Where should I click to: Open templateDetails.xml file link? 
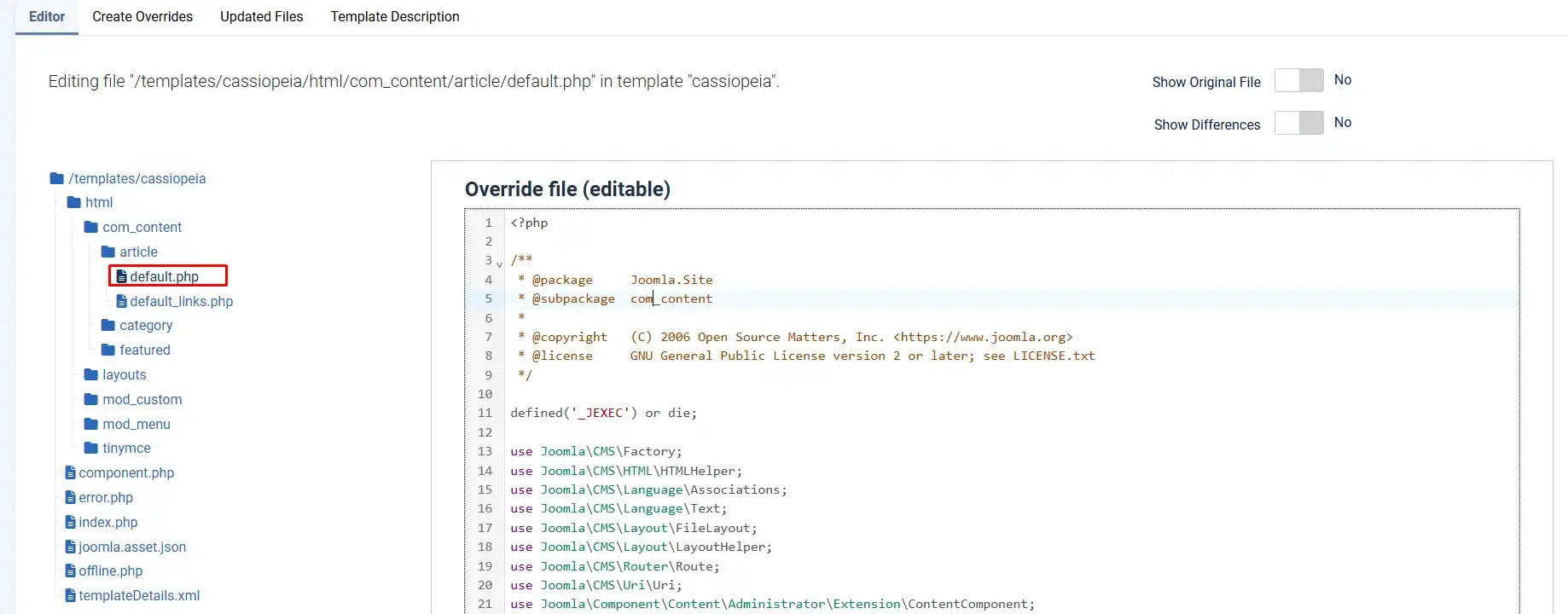[x=139, y=595]
